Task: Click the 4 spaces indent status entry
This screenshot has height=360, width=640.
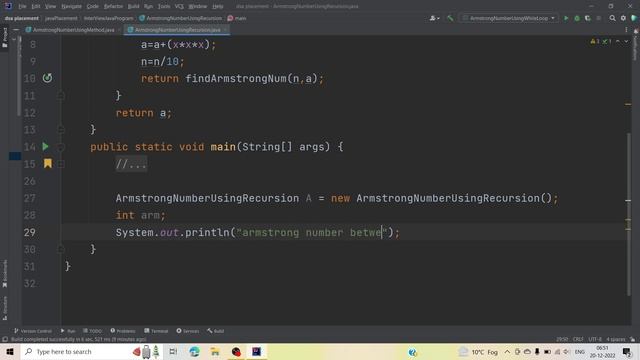Action: click(616, 339)
